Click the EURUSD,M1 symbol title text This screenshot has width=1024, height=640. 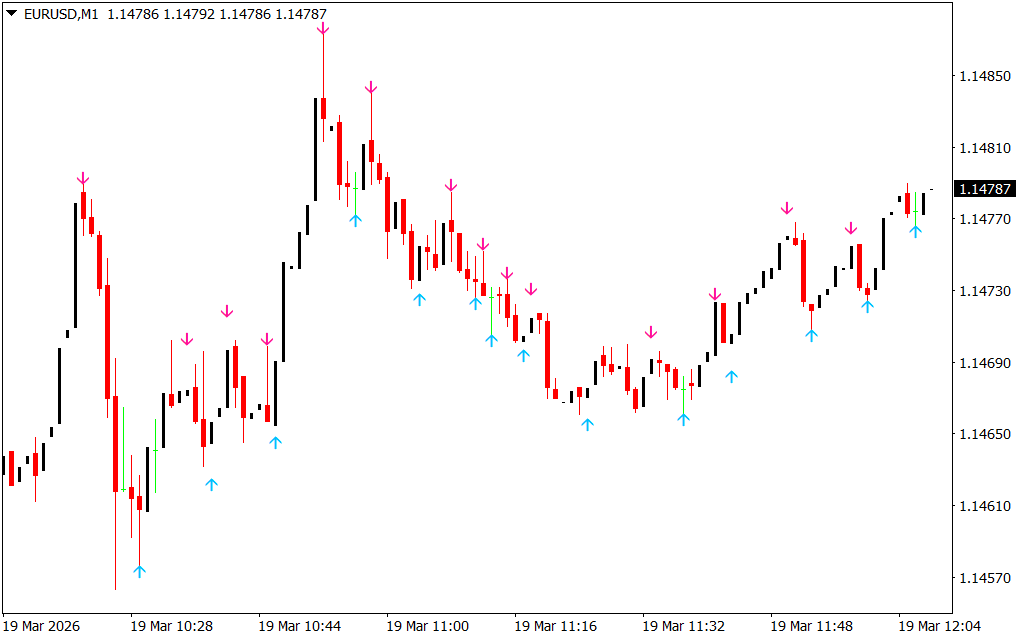59,14
